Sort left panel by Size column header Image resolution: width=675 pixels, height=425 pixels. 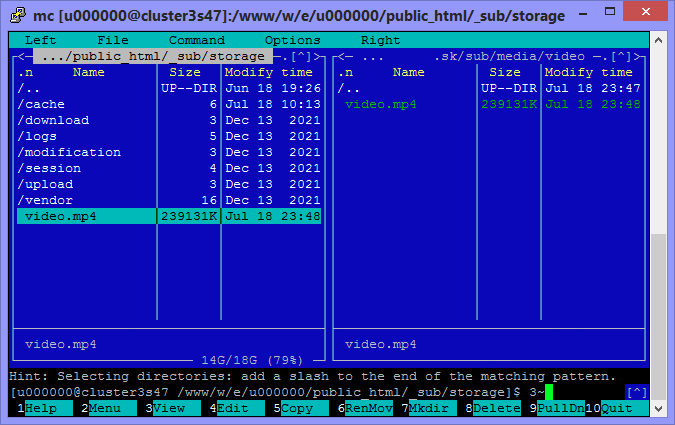click(x=185, y=72)
